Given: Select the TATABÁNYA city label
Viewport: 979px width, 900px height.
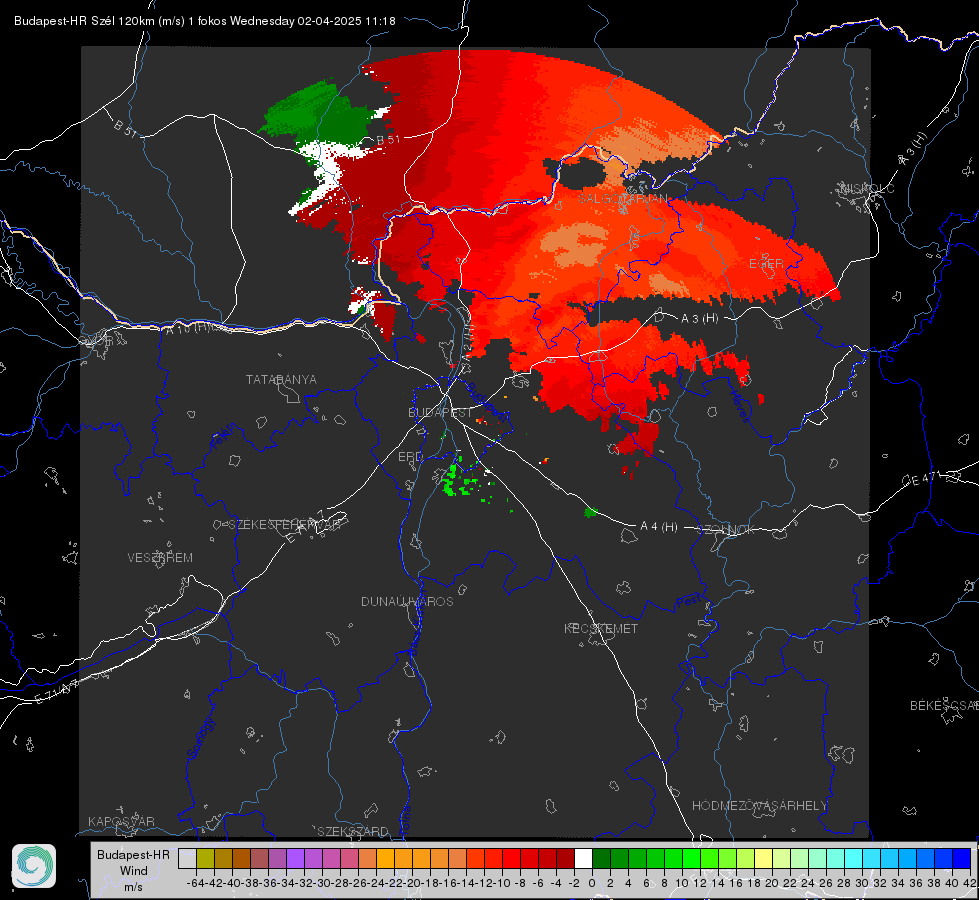Looking at the screenshot, I should [281, 379].
